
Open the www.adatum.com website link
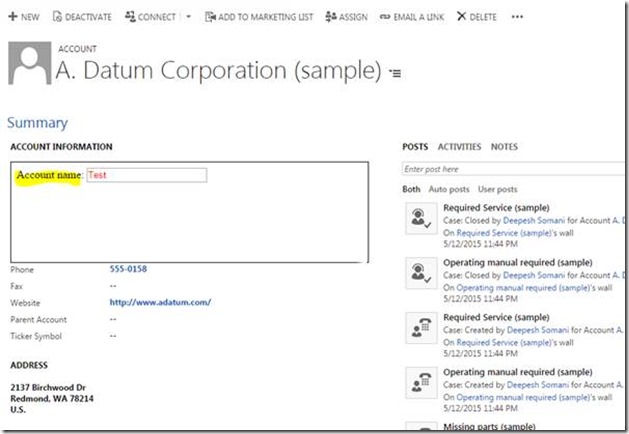160,302
